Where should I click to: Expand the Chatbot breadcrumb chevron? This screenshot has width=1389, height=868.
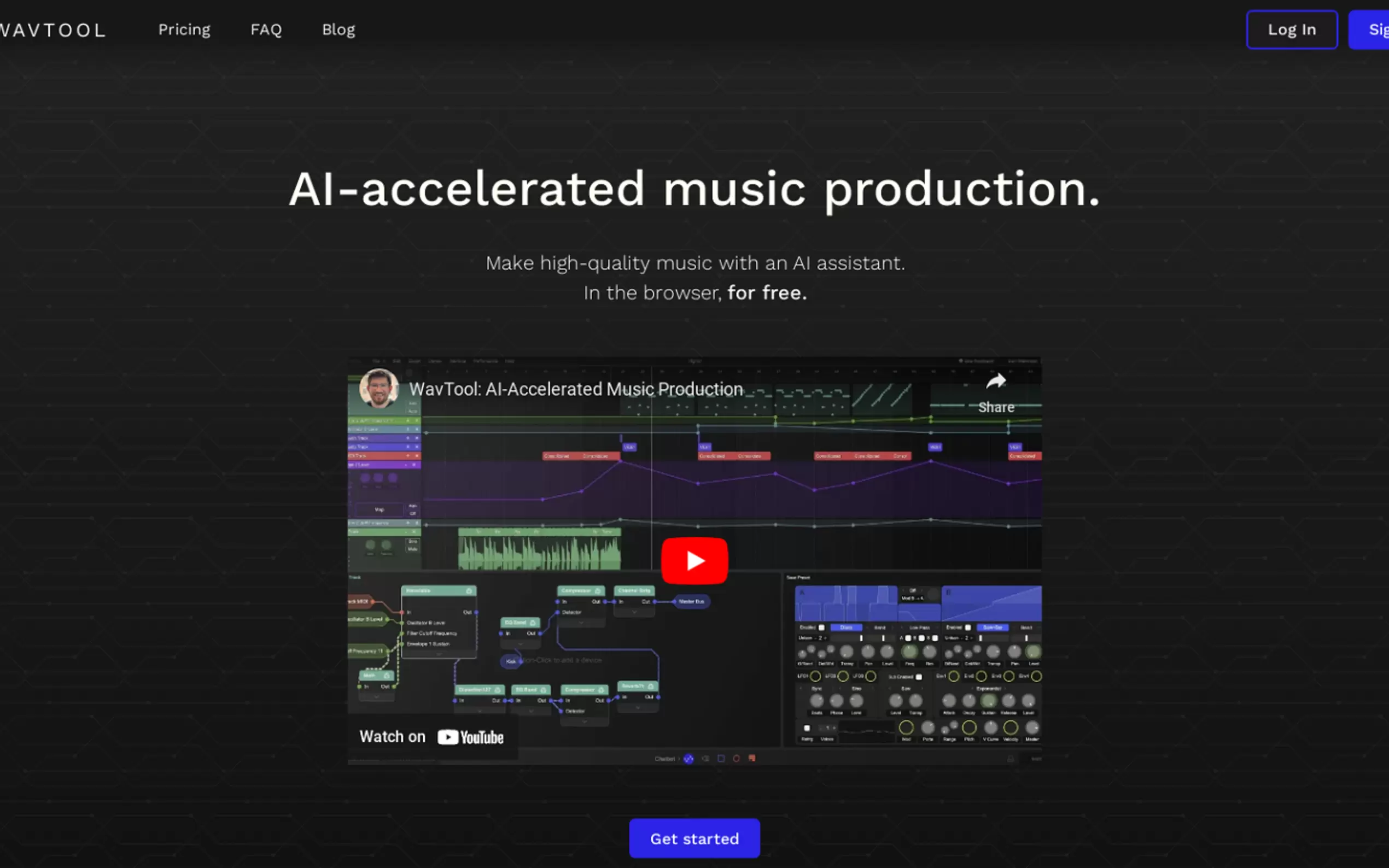(680, 758)
